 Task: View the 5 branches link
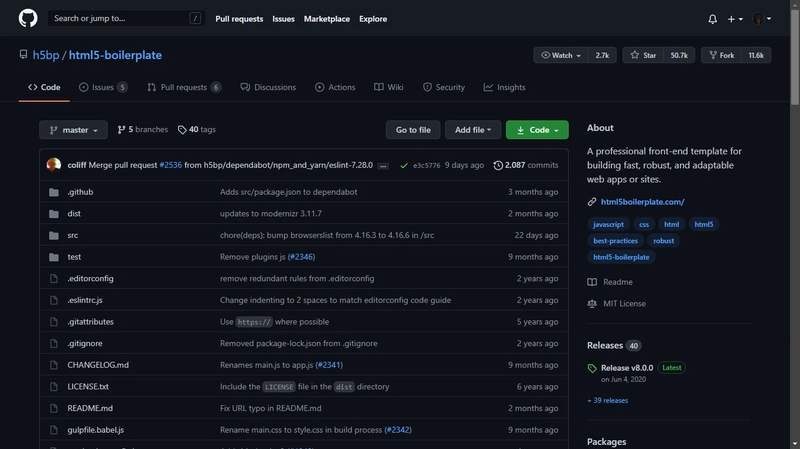[143, 130]
